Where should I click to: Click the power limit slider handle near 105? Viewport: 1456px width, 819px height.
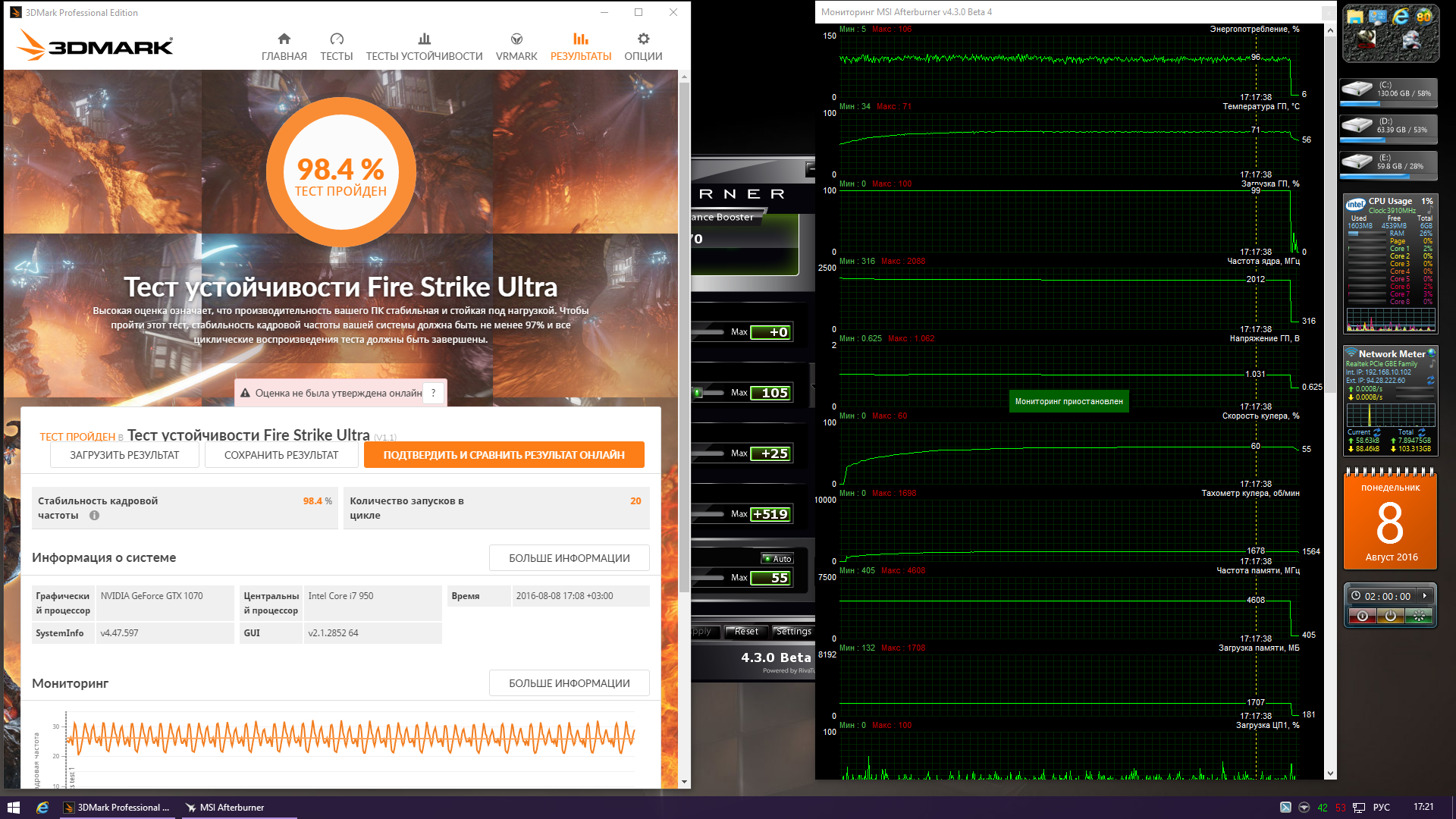(x=698, y=393)
